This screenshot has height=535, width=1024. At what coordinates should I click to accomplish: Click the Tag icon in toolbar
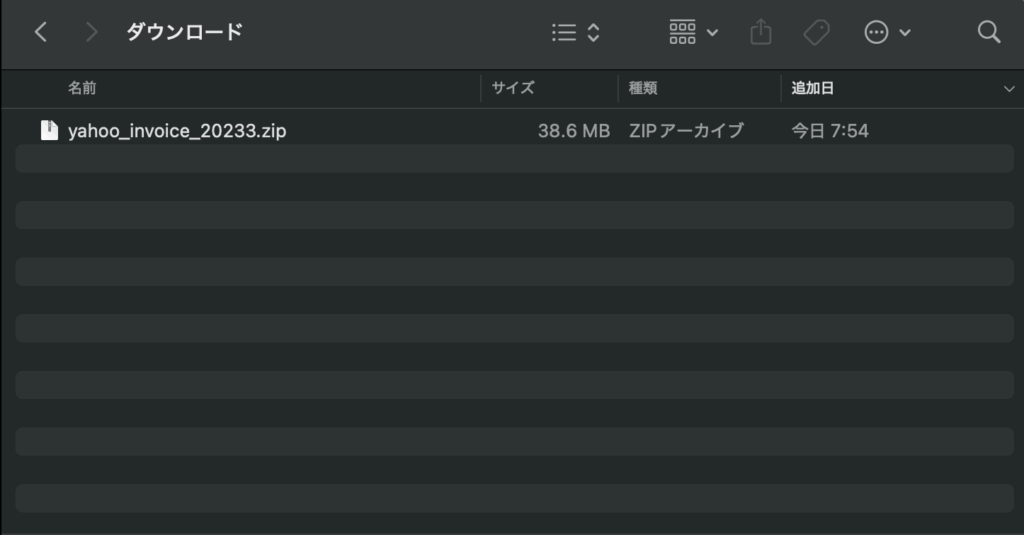pos(816,33)
